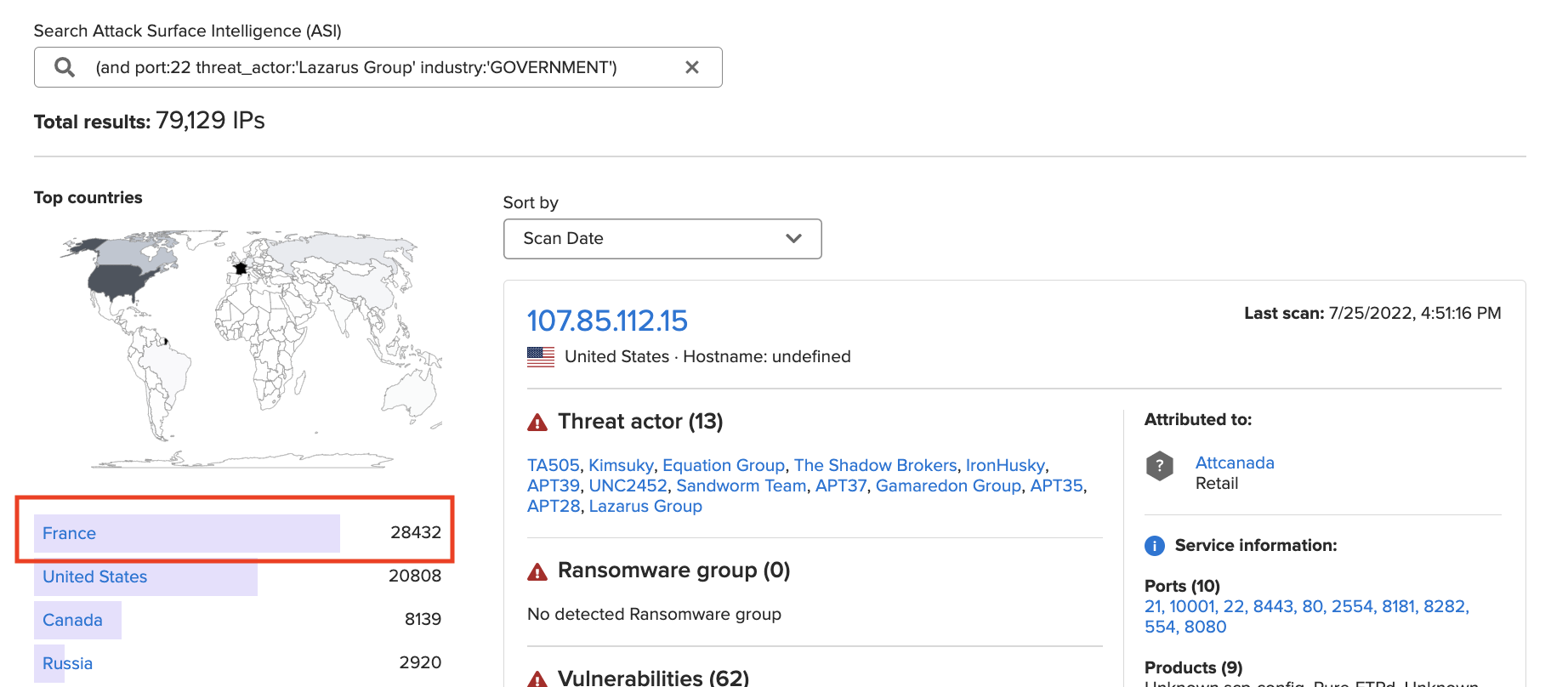Open the UNC2452 link
The height and width of the screenshot is (687, 1568).
point(628,485)
